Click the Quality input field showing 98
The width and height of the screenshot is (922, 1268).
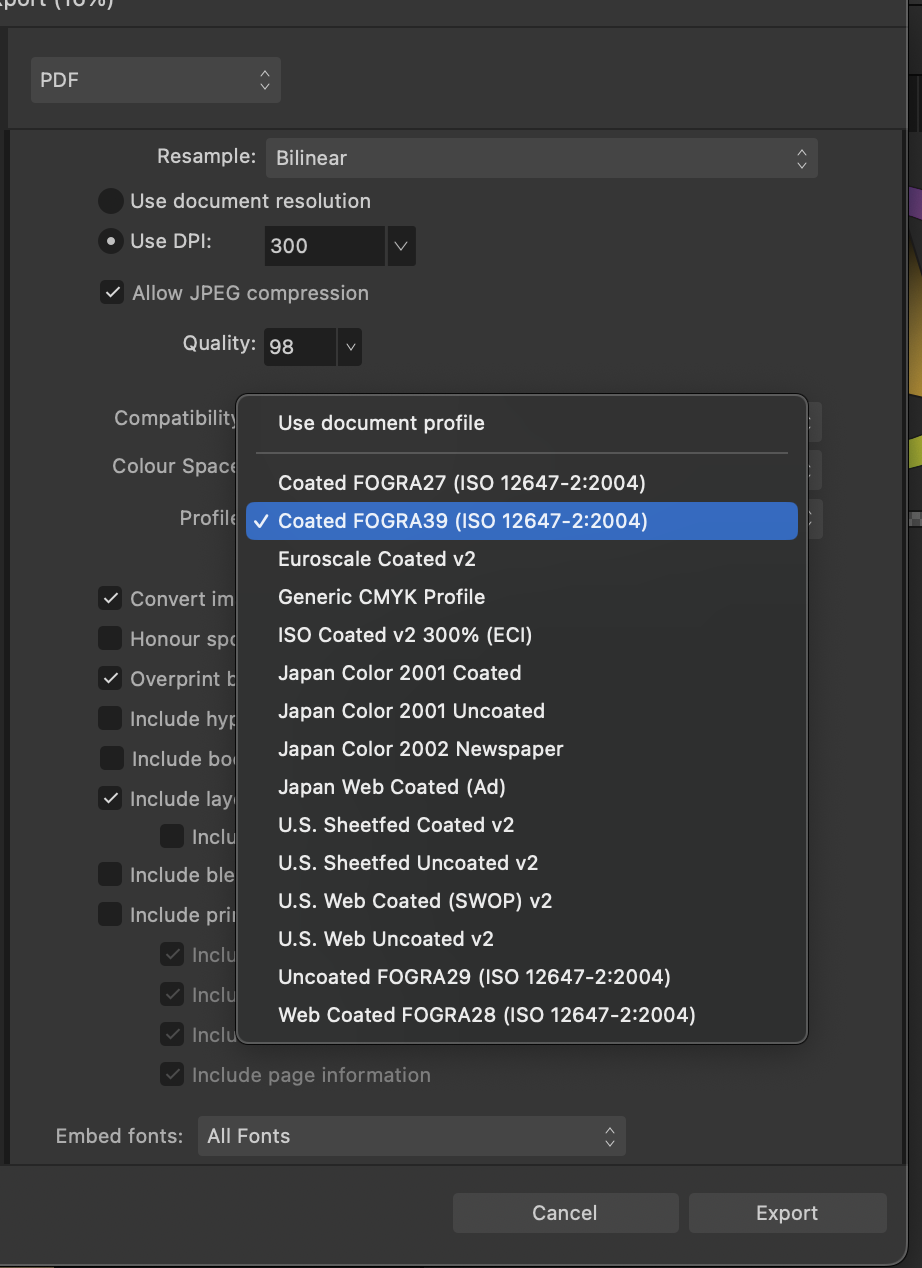[297, 346]
